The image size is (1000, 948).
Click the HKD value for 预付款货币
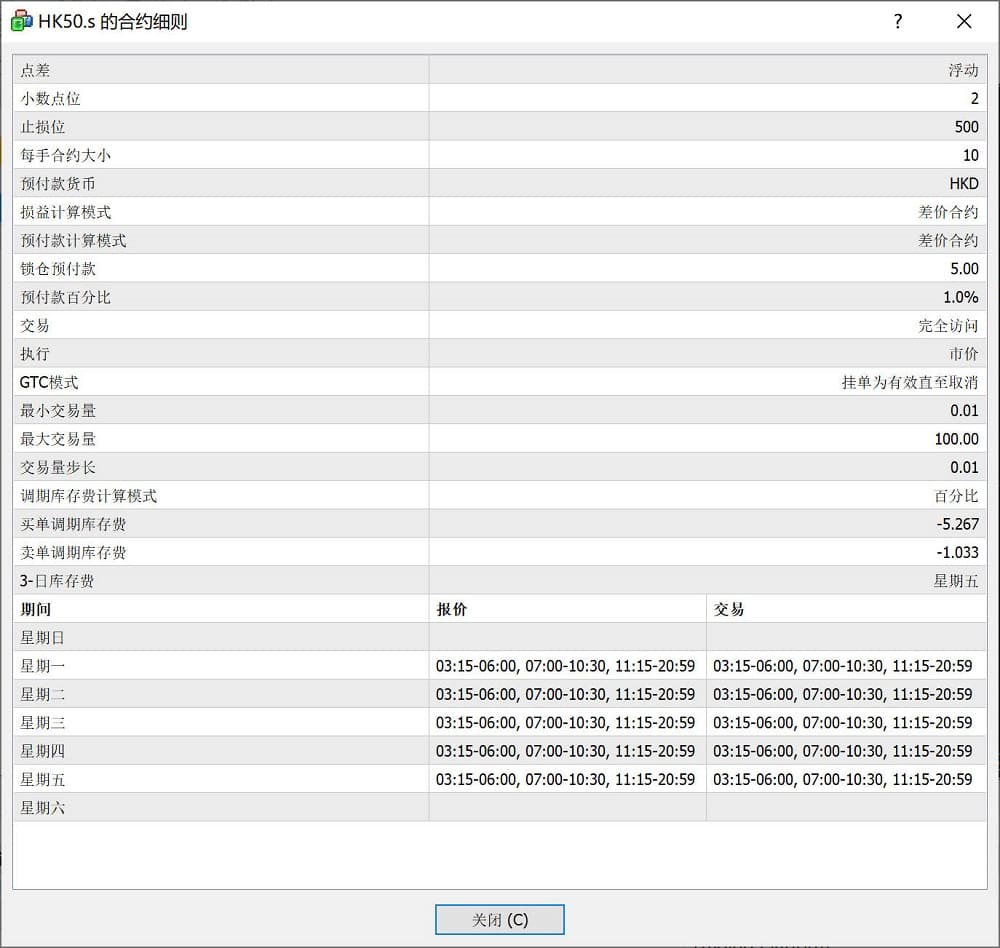click(963, 184)
